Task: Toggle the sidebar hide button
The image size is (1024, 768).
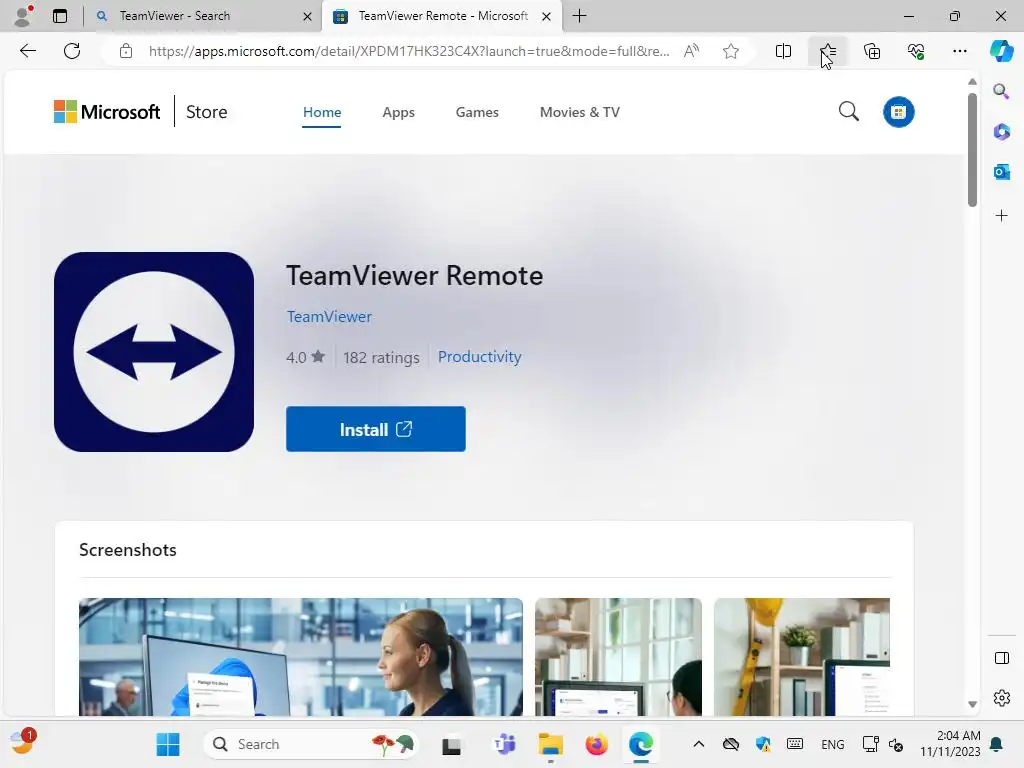Action: click(x=1001, y=658)
